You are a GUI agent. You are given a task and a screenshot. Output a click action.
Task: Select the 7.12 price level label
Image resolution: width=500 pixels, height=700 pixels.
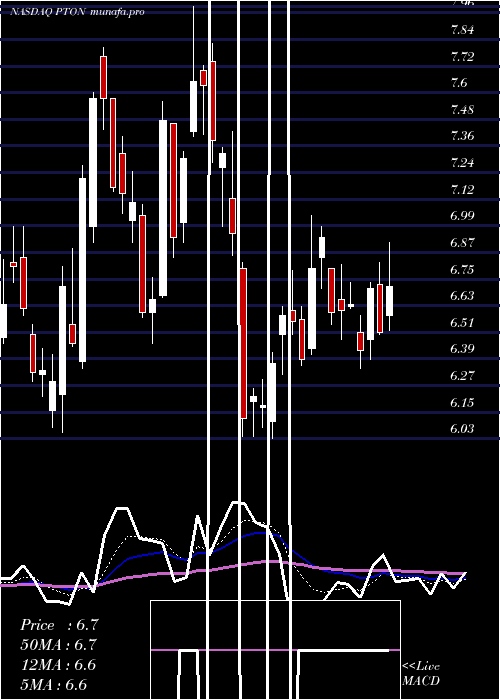462,190
